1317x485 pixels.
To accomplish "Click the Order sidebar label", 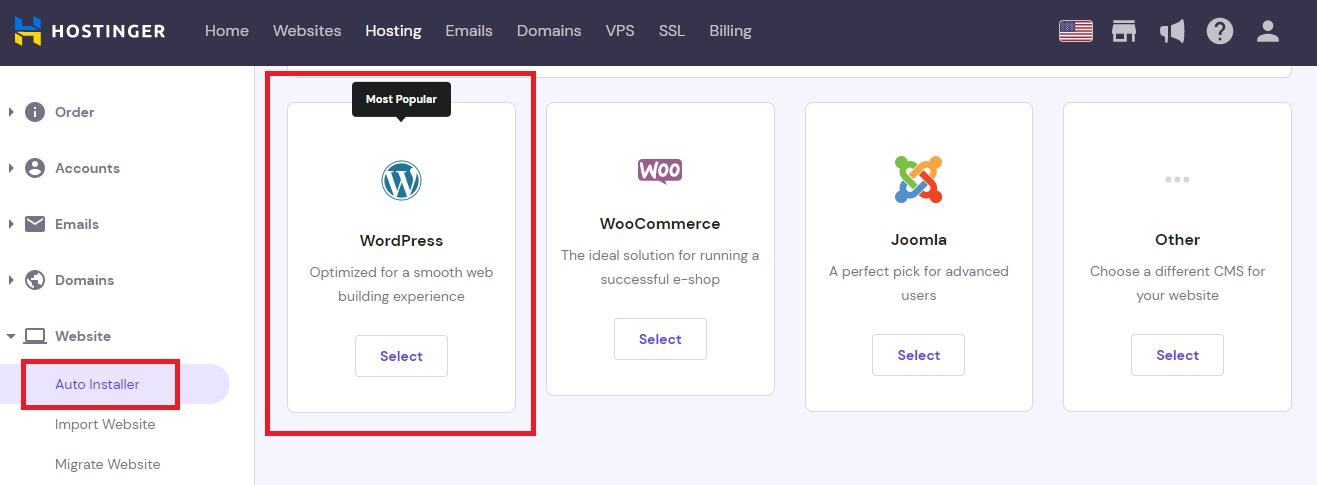I will (x=74, y=112).
